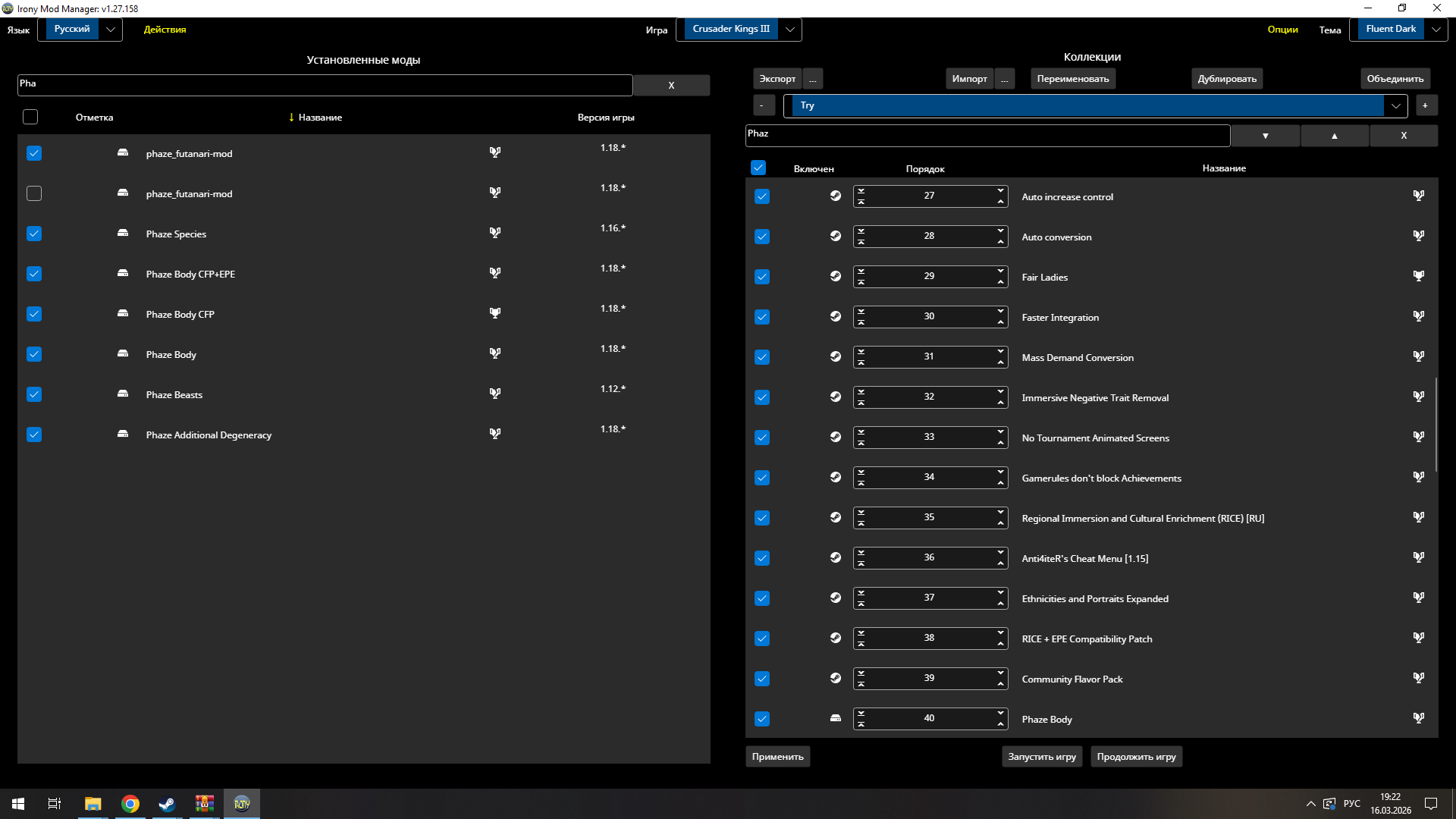Click the achievement icon for Phaze Body CFP+EPE
This screenshot has height=819, width=1456.
(x=495, y=273)
